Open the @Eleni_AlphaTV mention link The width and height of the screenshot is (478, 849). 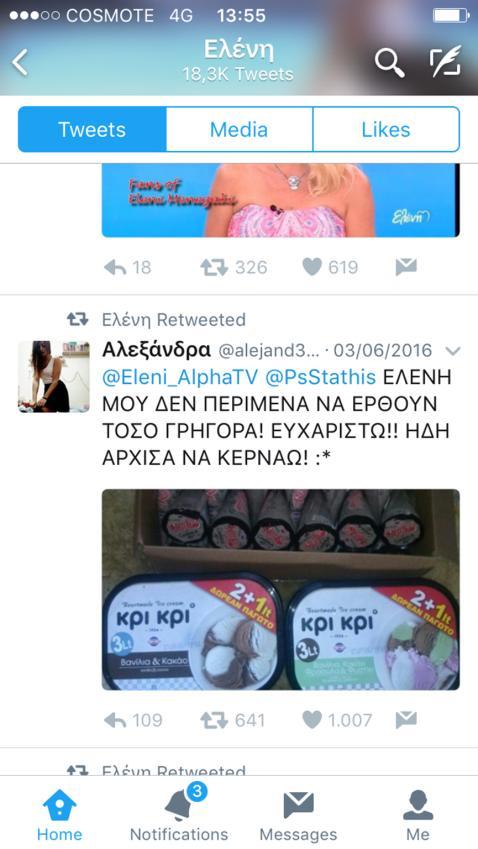(x=181, y=377)
